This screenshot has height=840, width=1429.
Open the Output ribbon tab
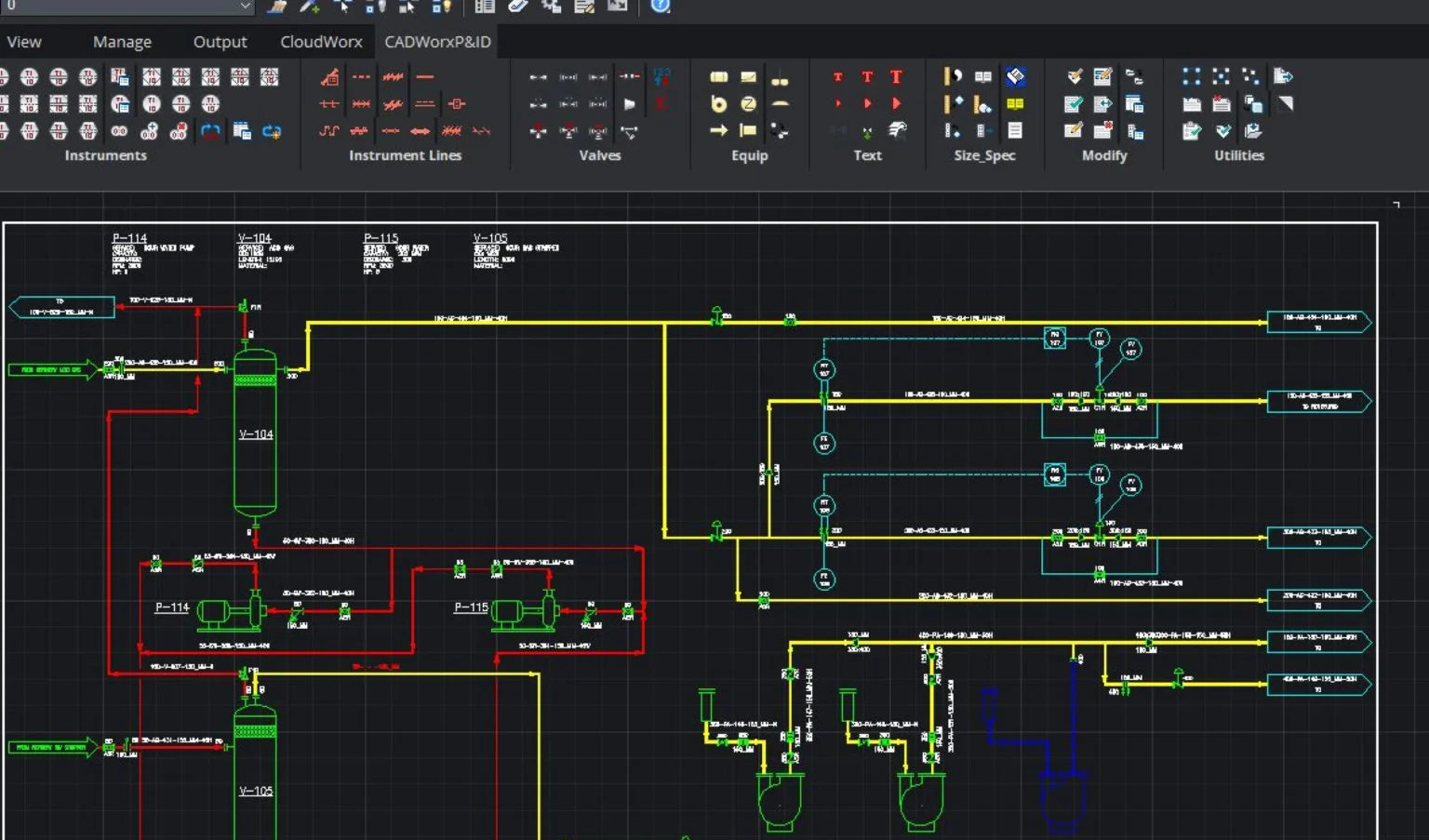(220, 42)
